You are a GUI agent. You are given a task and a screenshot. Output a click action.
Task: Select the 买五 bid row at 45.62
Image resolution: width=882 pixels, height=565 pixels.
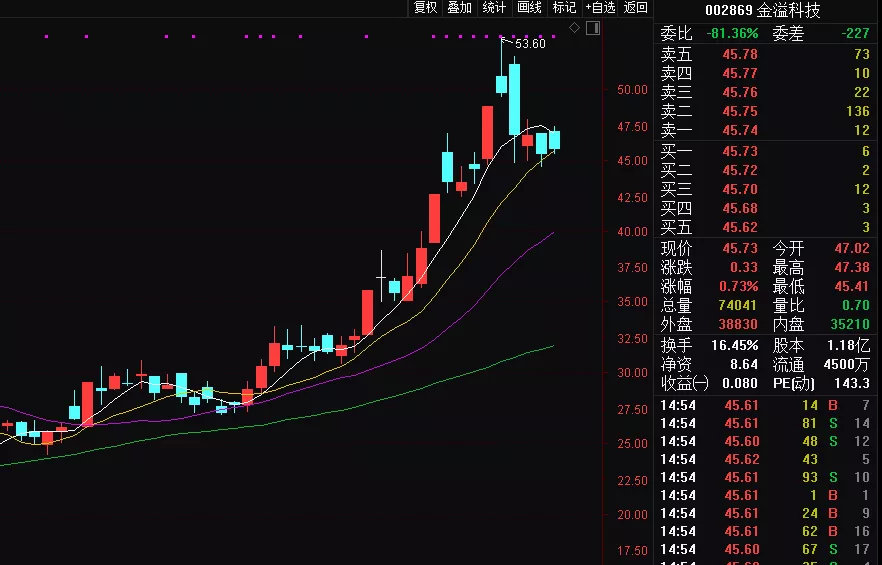point(765,227)
